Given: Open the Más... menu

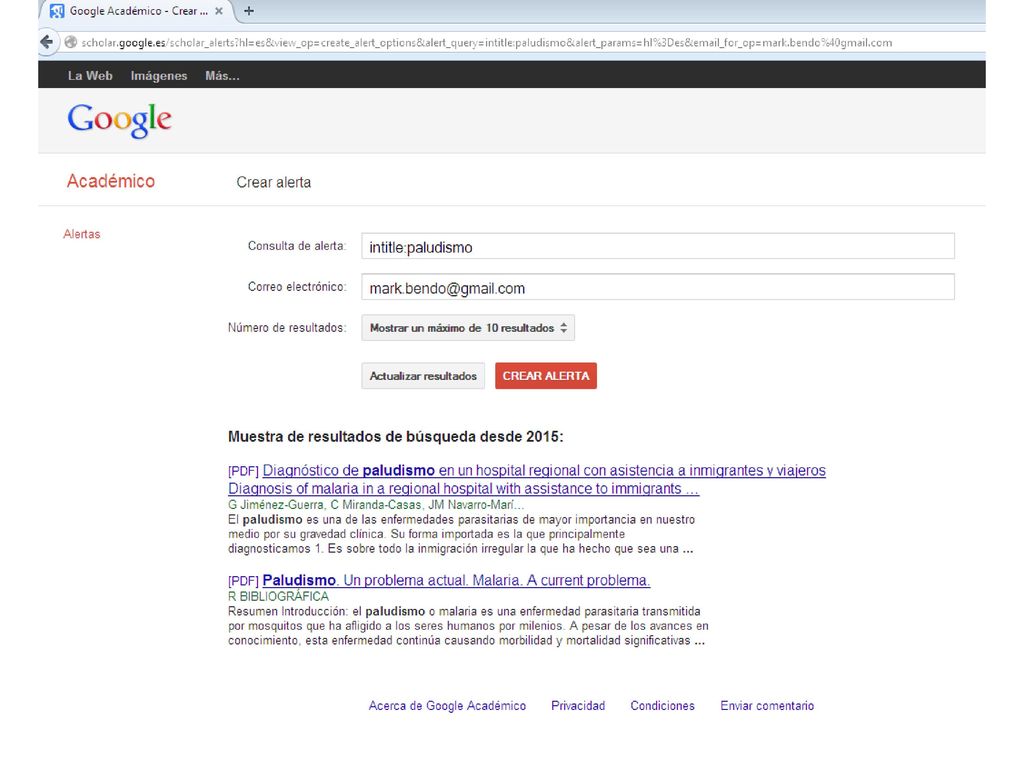Looking at the screenshot, I should pos(222,76).
